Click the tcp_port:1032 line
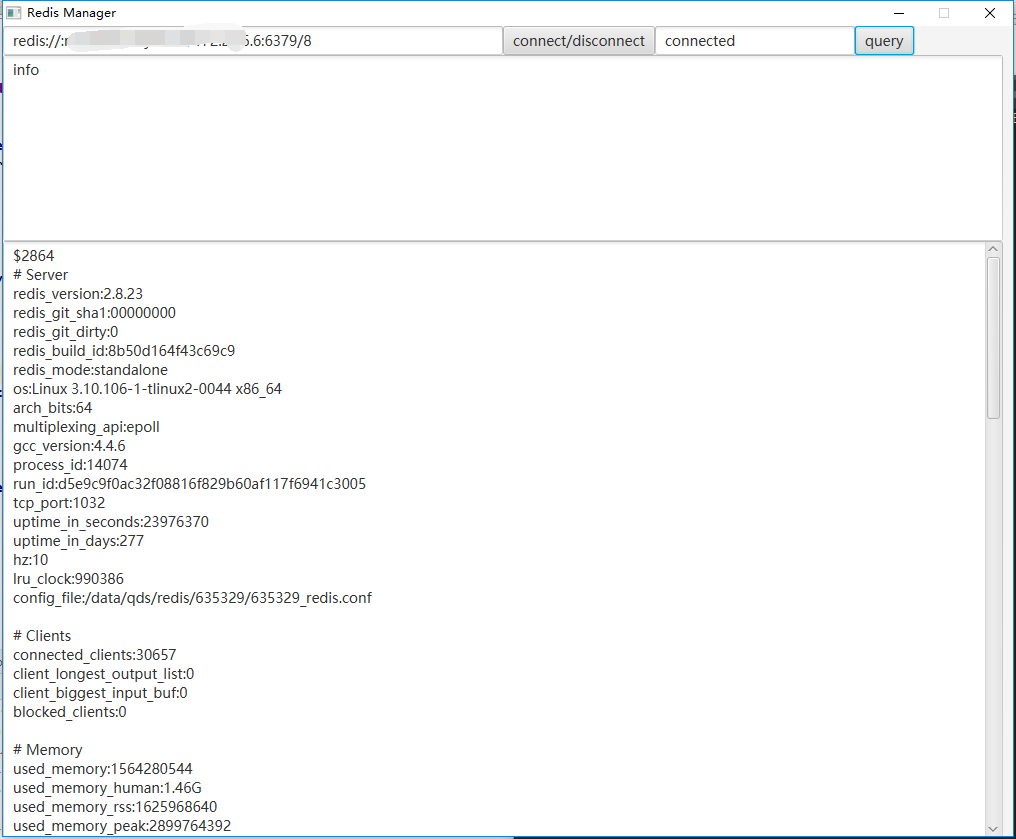The width and height of the screenshot is (1016, 839). tap(59, 503)
